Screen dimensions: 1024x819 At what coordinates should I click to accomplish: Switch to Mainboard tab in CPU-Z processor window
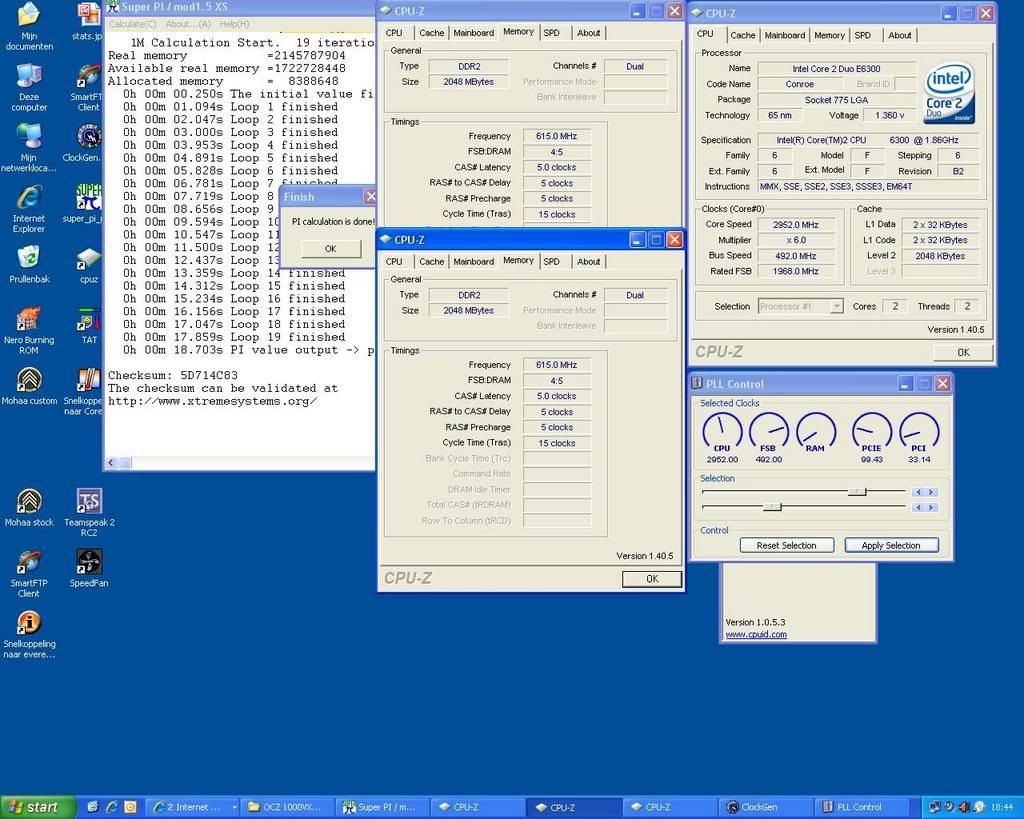pos(784,35)
